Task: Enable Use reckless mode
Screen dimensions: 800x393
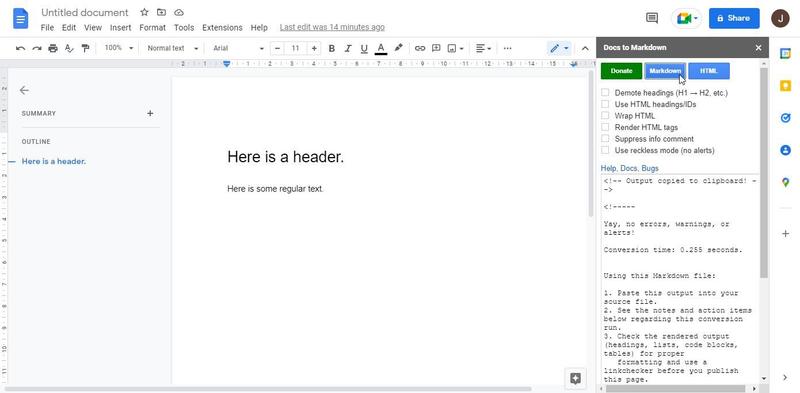Action: (605, 150)
